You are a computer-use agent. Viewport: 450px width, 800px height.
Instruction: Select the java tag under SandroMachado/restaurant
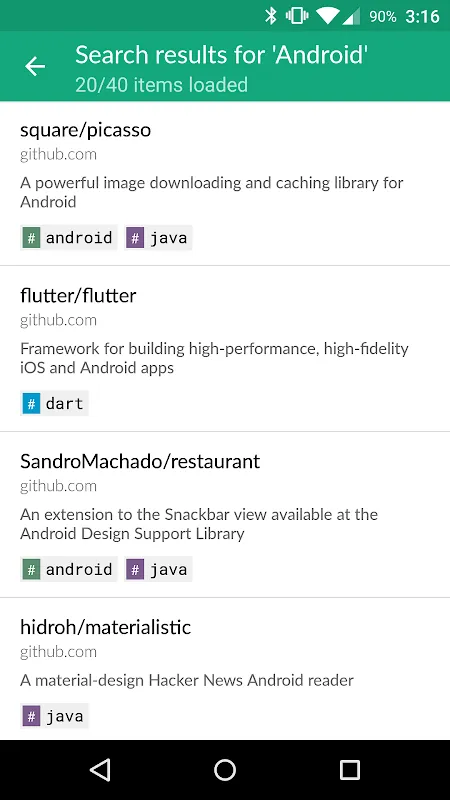pyautogui.click(x=158, y=569)
